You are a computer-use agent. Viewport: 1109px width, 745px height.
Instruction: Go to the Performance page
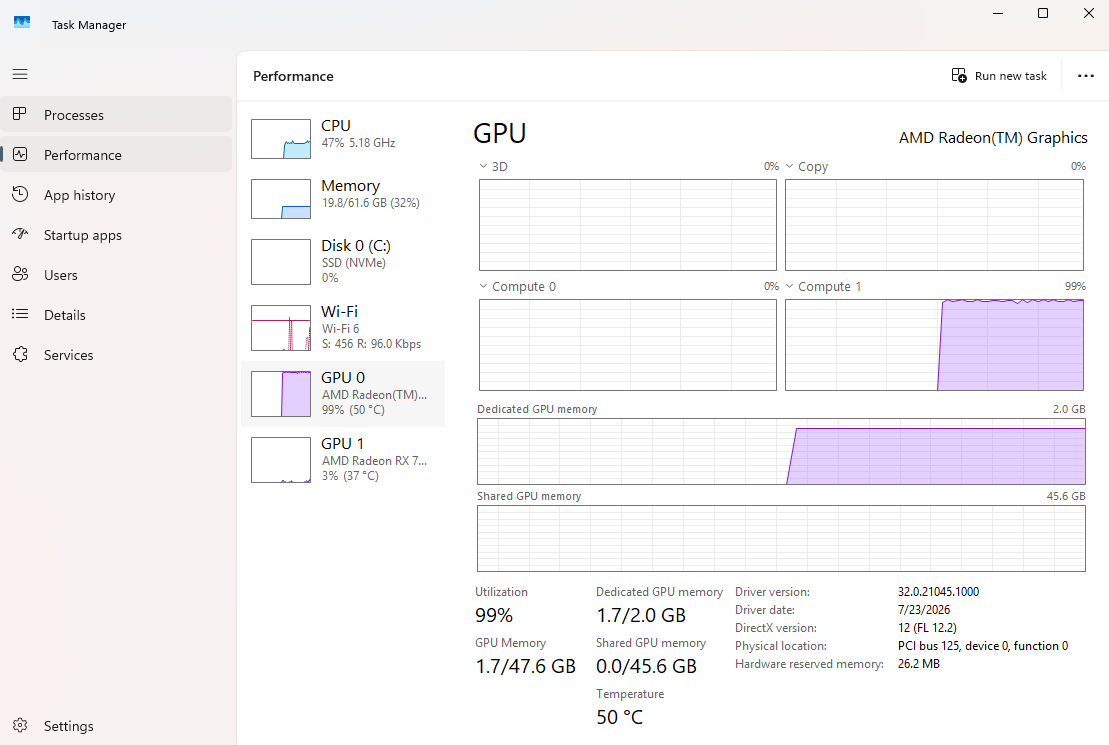click(x=116, y=154)
